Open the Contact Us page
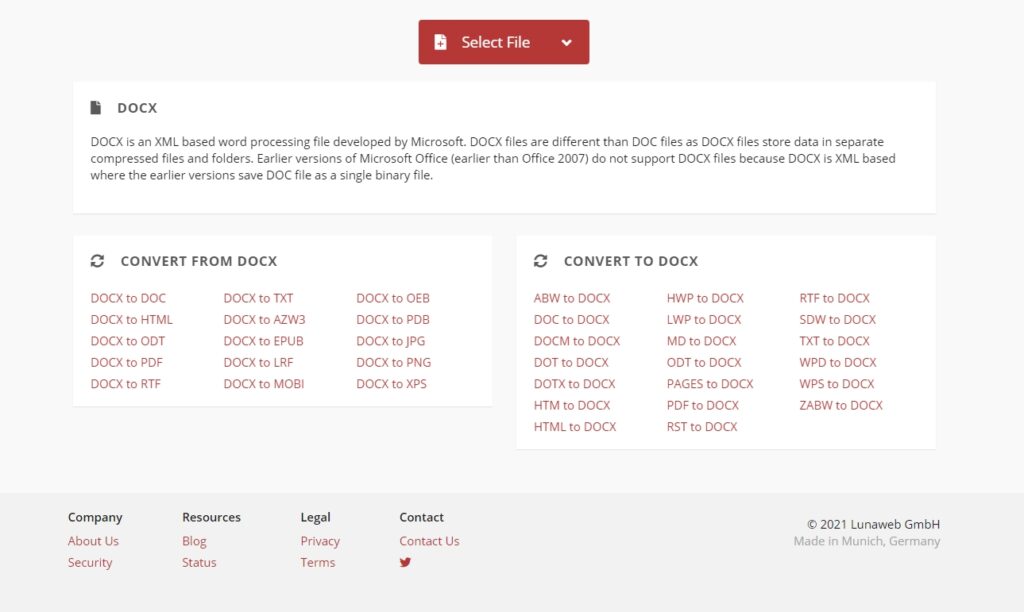 [429, 541]
